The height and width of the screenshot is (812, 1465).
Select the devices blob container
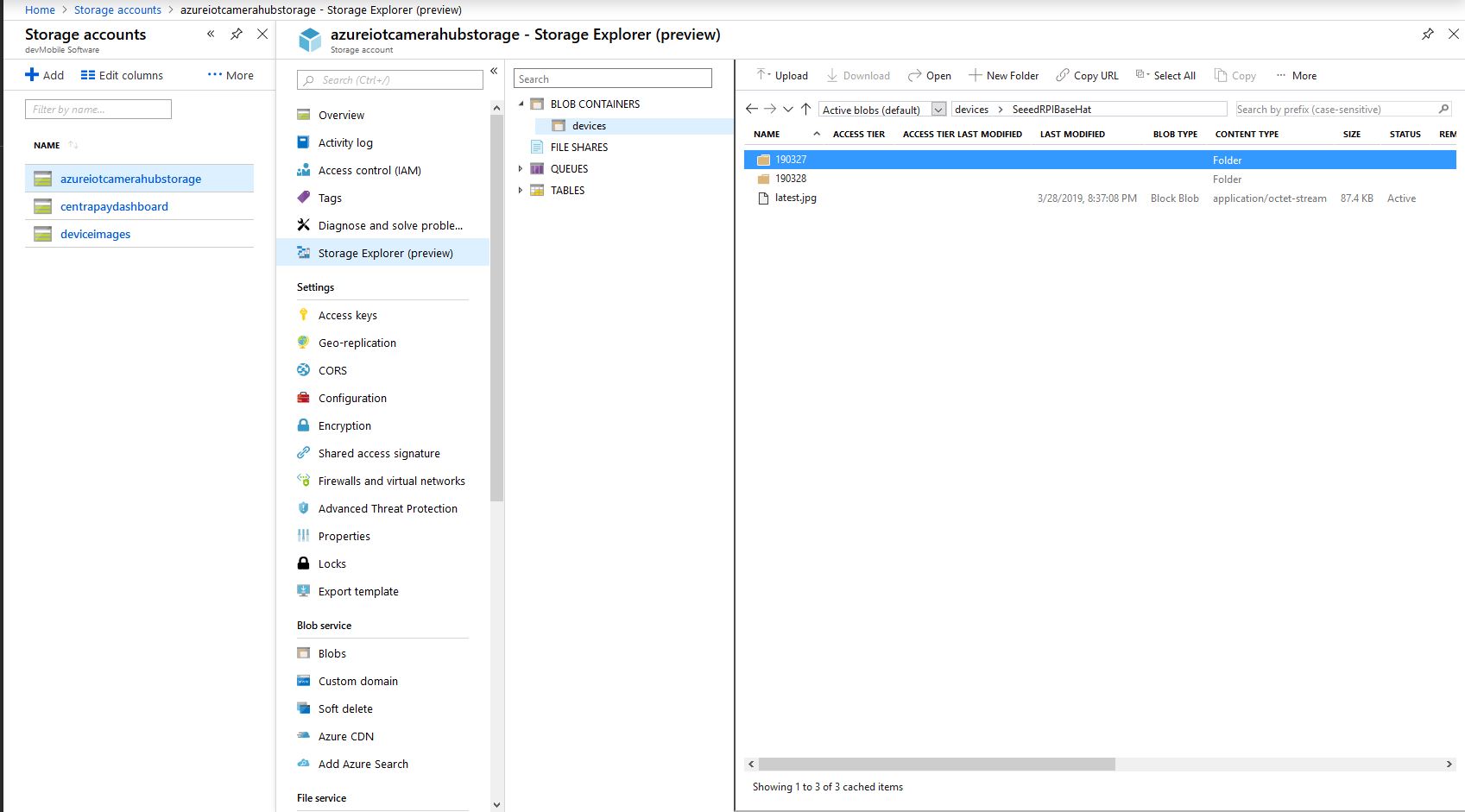pos(589,126)
